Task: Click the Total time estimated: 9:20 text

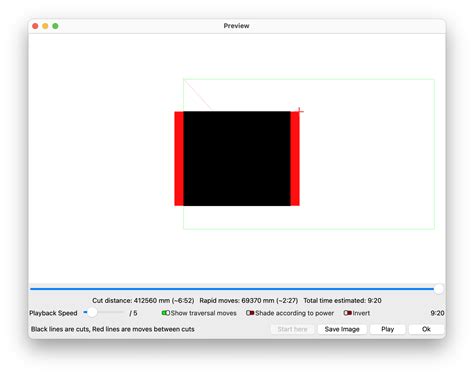Action: point(342,301)
